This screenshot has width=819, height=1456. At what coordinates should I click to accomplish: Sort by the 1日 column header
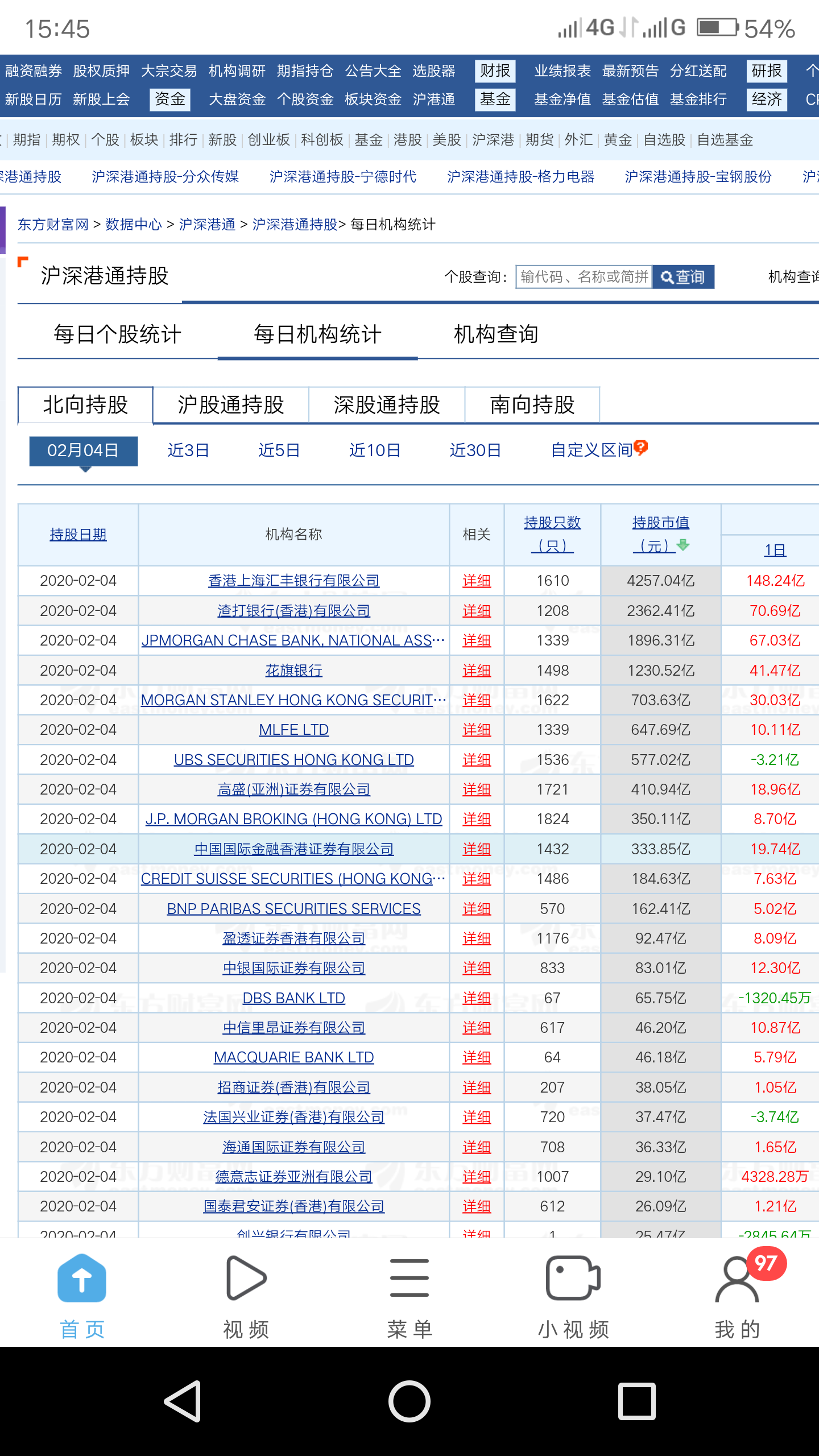[775, 550]
